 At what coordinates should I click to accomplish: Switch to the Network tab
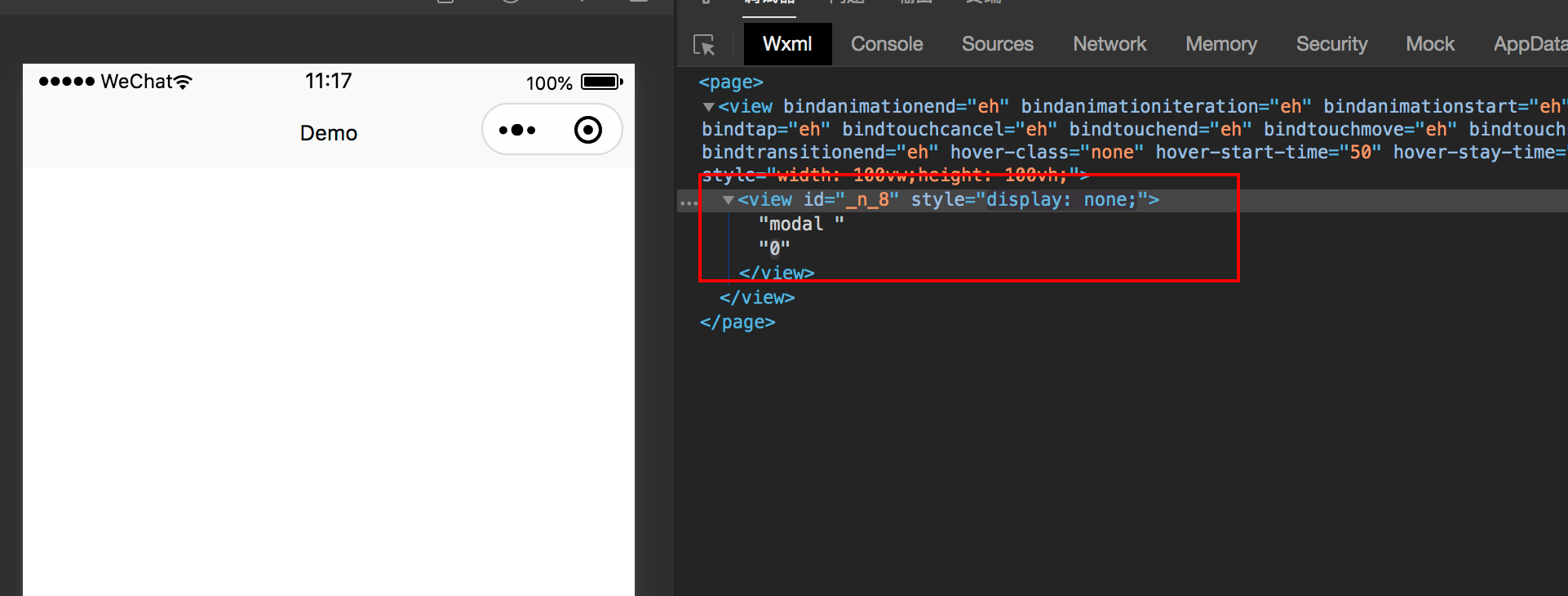pos(1109,44)
